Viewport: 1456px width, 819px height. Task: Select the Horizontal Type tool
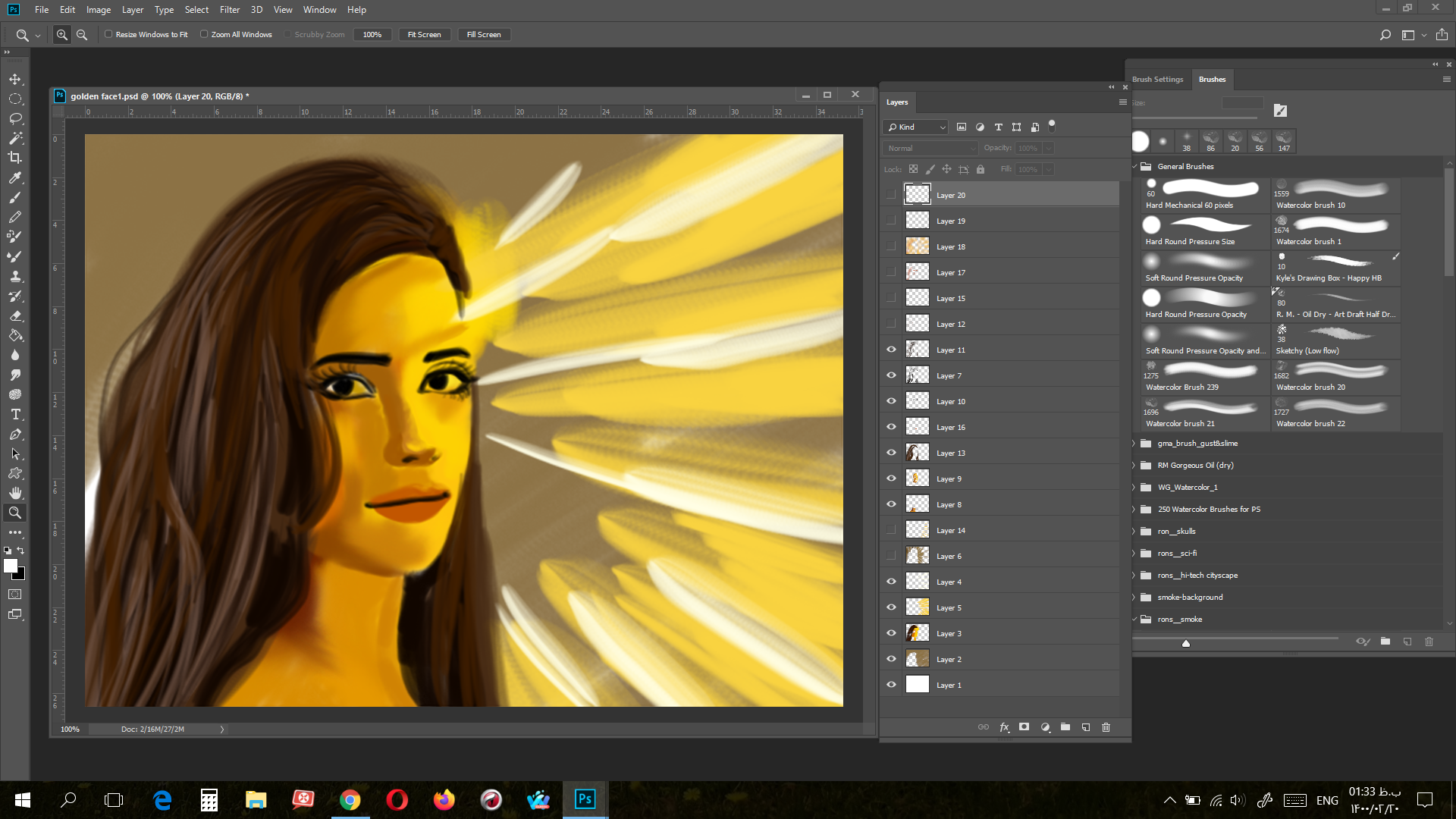tap(15, 414)
